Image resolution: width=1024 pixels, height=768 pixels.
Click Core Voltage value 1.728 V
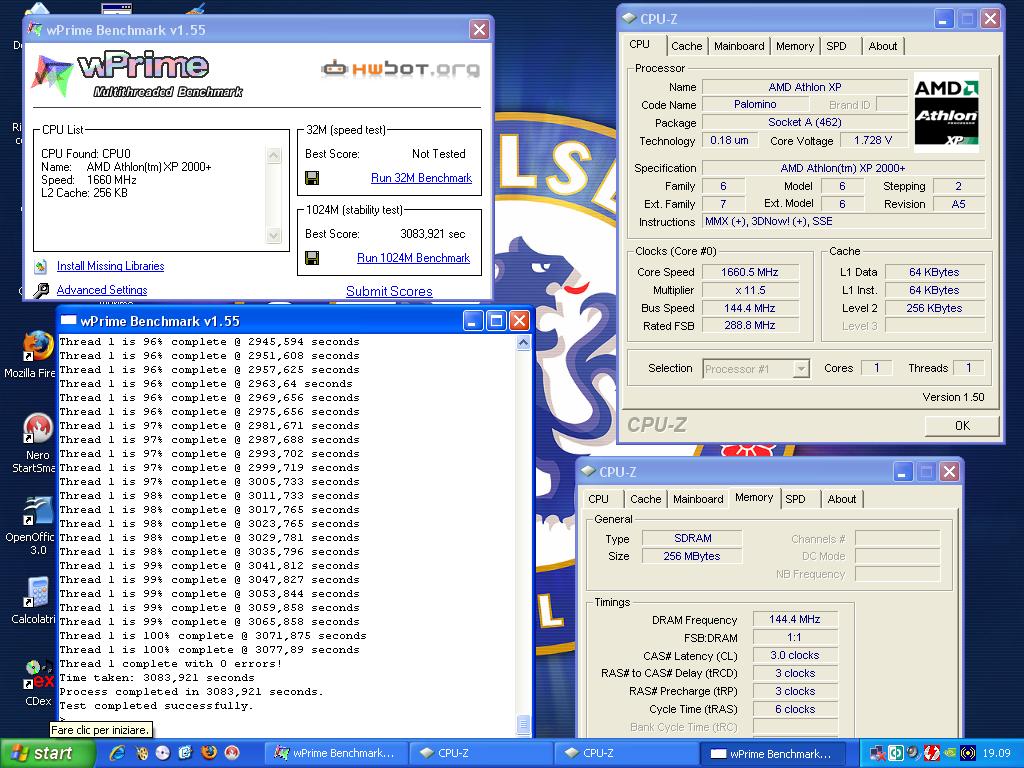click(872, 140)
